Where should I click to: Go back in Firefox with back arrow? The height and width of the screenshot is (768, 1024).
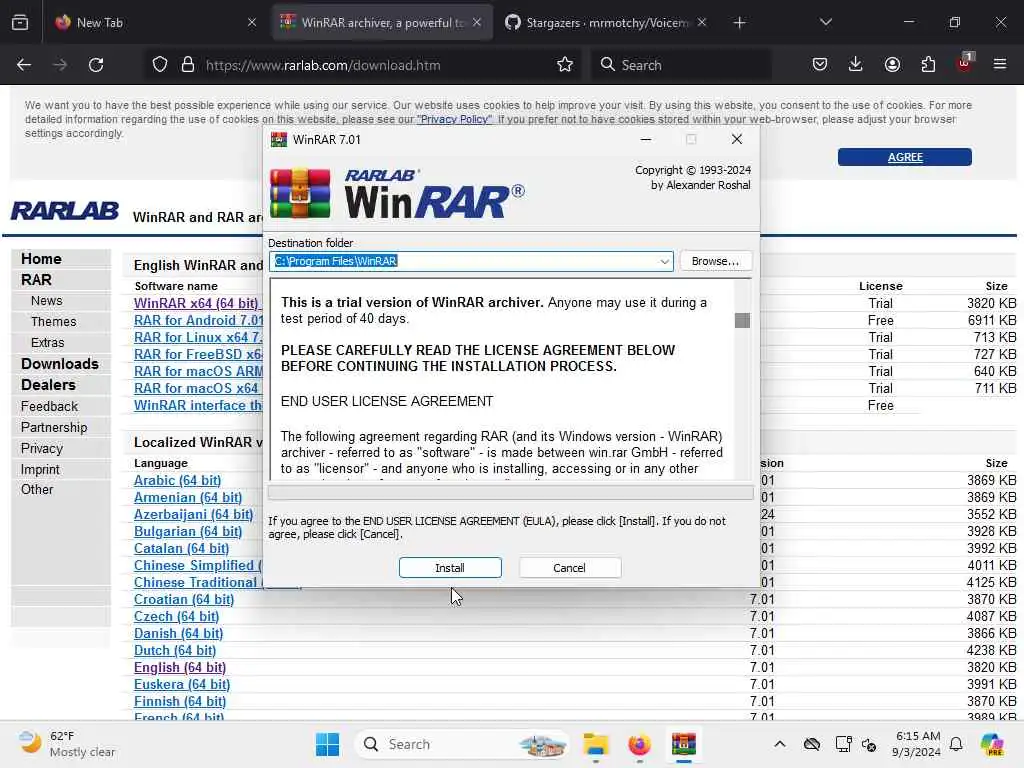(x=24, y=65)
